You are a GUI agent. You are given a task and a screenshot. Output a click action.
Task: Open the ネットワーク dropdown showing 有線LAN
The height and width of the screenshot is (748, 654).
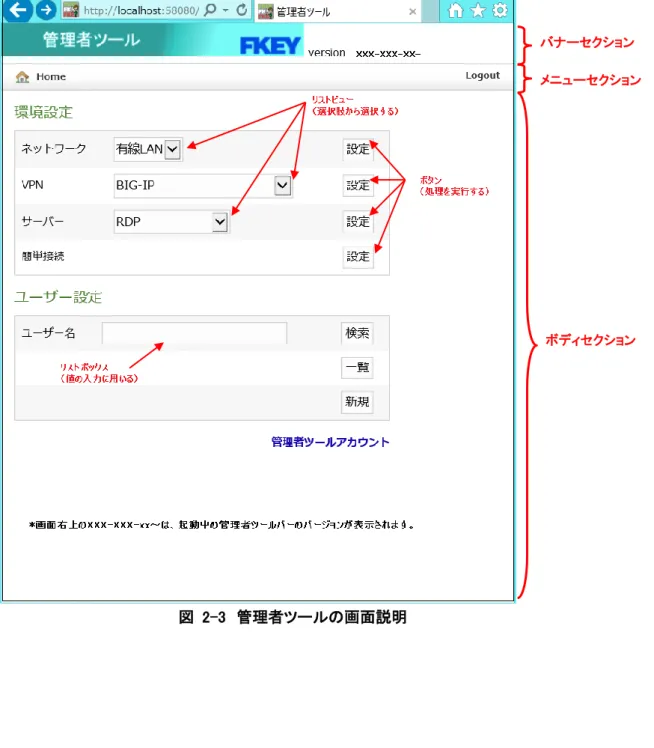[x=148, y=149]
